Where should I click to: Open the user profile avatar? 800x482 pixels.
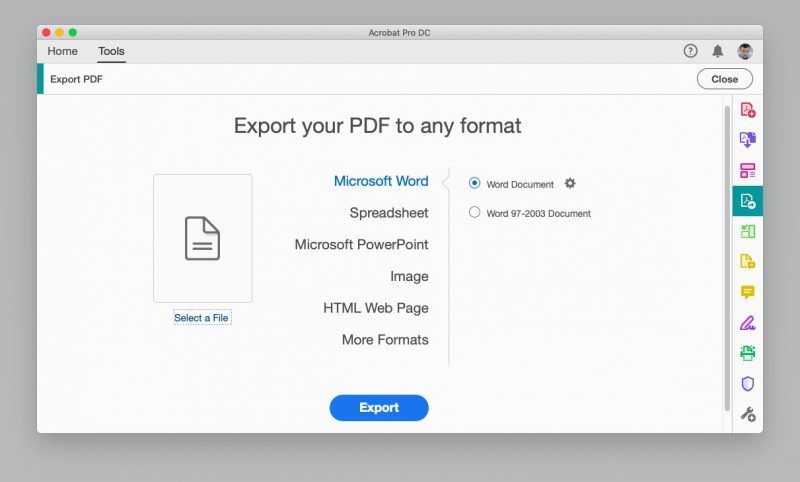[x=745, y=51]
